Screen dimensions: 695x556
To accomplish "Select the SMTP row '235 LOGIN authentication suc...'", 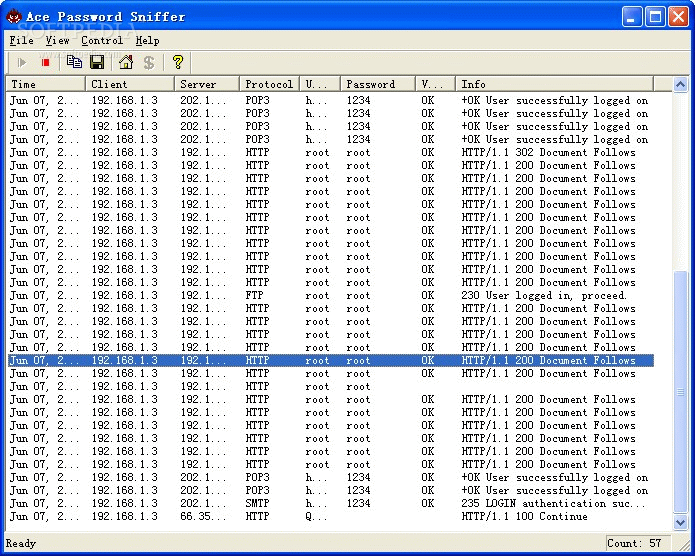I will [330, 503].
